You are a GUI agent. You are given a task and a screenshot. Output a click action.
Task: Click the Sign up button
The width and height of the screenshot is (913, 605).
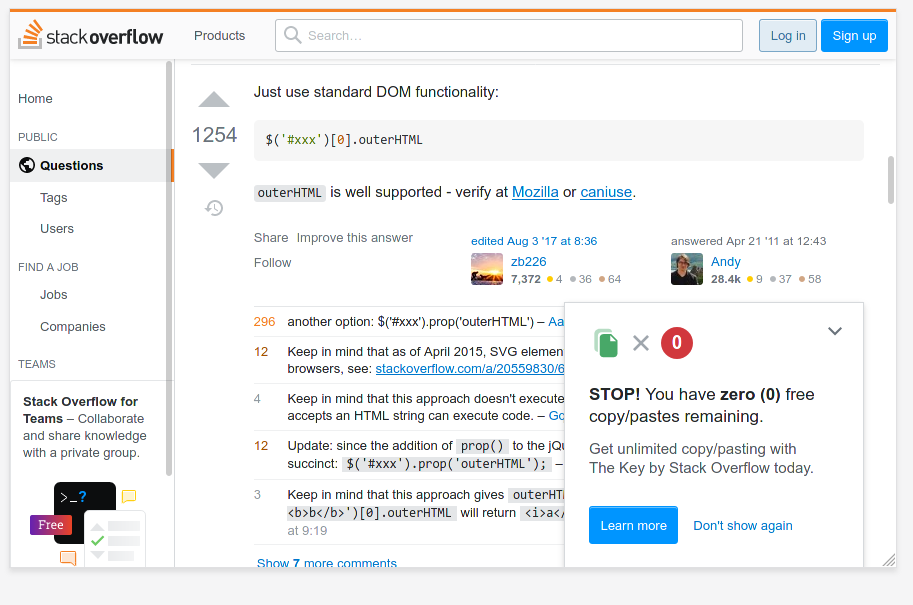coord(854,36)
